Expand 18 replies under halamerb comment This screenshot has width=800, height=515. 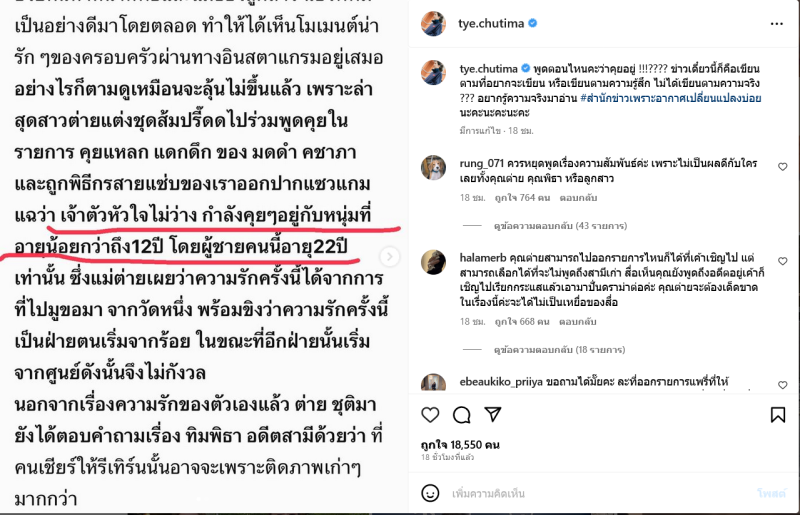pos(559,350)
